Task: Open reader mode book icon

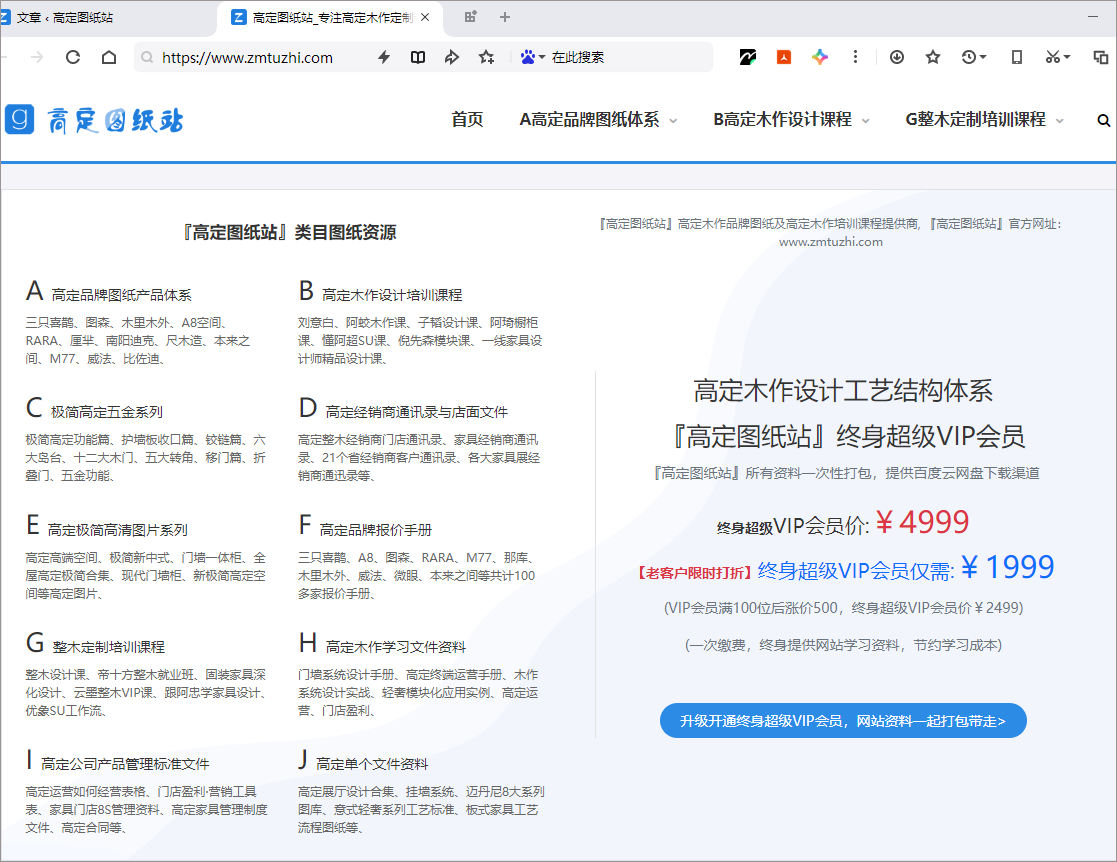Action: point(418,57)
